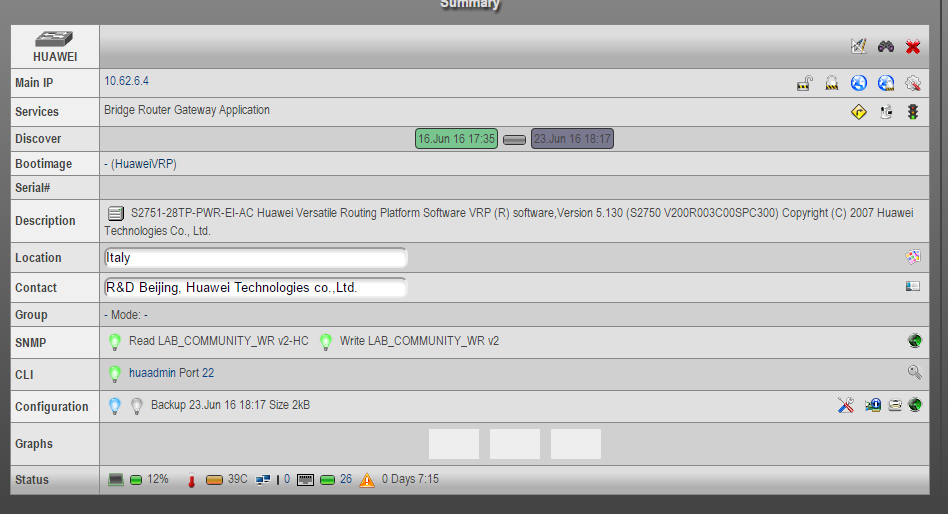948x514 pixels.
Task: Click the gear with pencil icon
Action: pyautogui.click(x=913, y=83)
